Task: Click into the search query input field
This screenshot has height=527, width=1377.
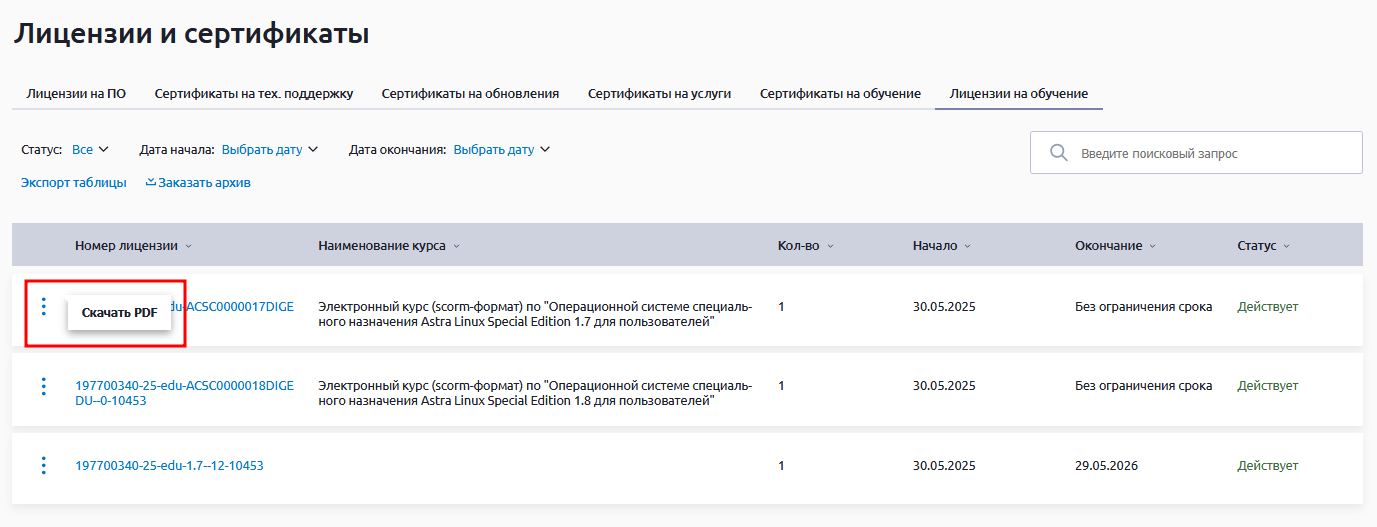Action: (x=1210, y=153)
